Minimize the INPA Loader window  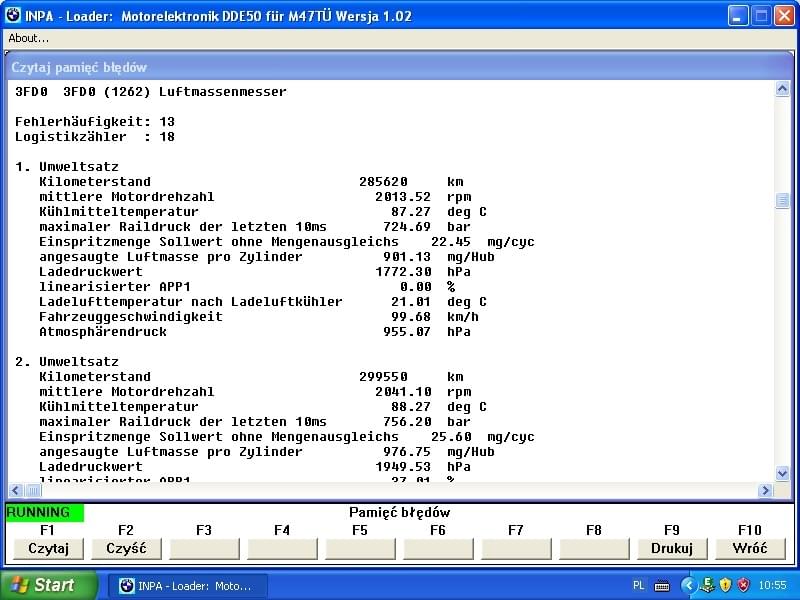click(737, 16)
